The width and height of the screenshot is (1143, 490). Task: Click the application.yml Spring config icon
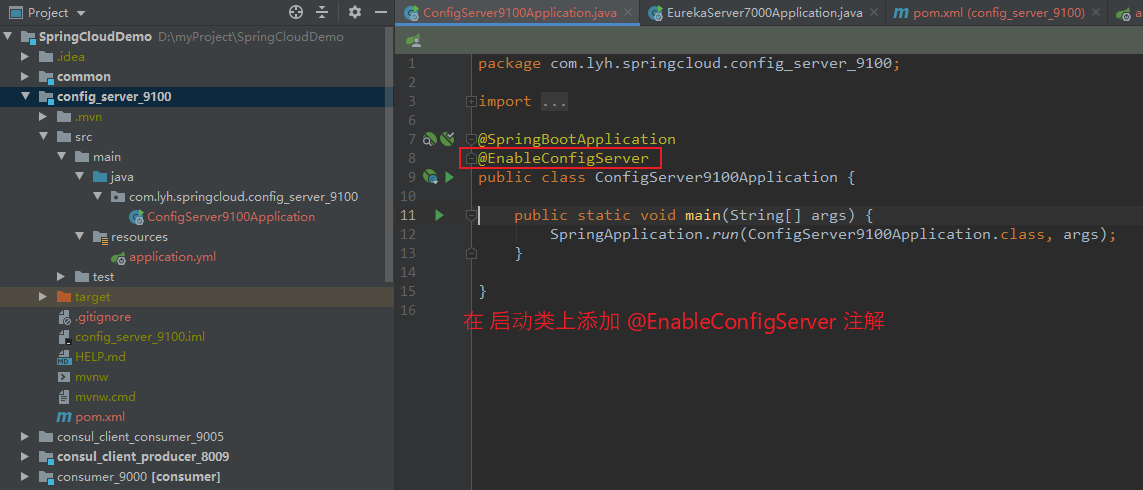click(x=119, y=257)
